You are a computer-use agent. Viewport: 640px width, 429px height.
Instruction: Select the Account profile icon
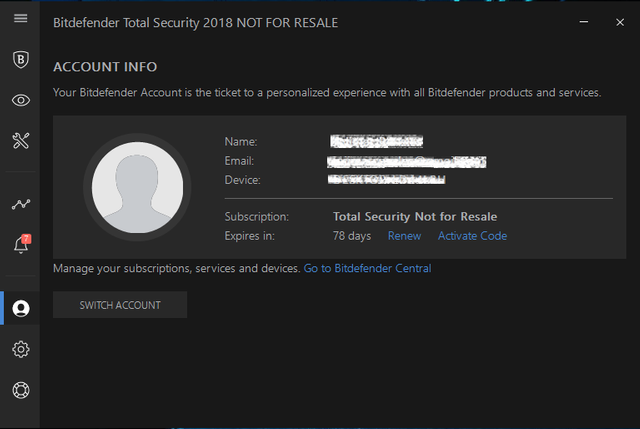point(20,308)
